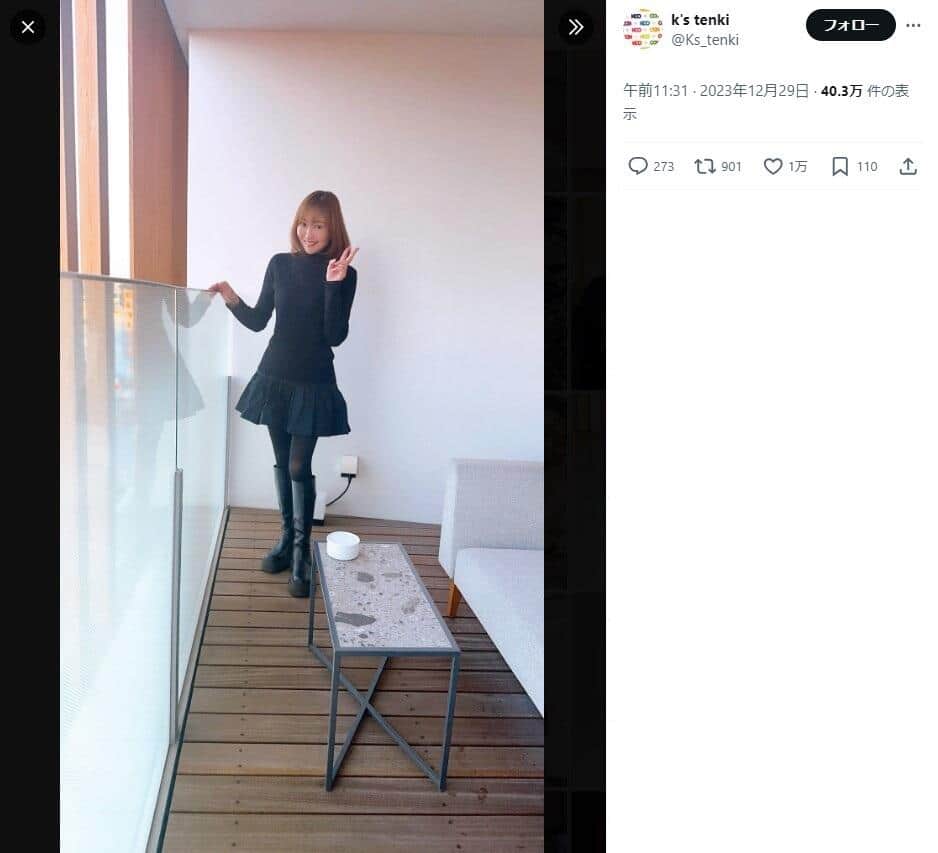Open the three-dot more options menu
Viewport: 938px width, 853px height.
[912, 25]
